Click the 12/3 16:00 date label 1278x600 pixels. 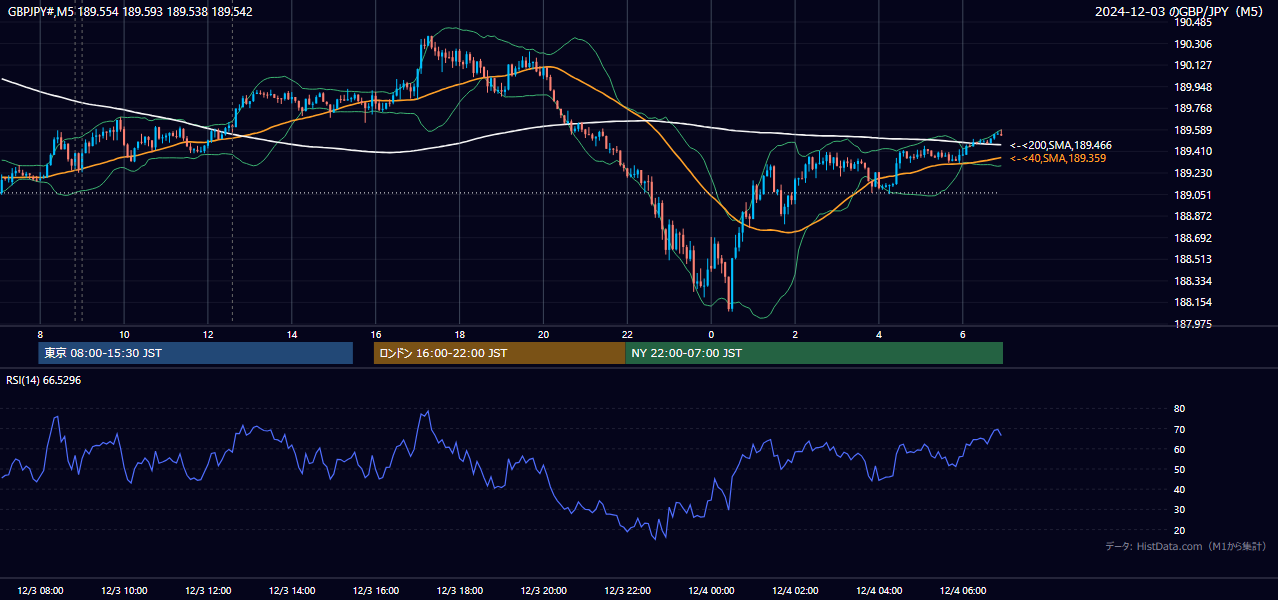(377, 591)
